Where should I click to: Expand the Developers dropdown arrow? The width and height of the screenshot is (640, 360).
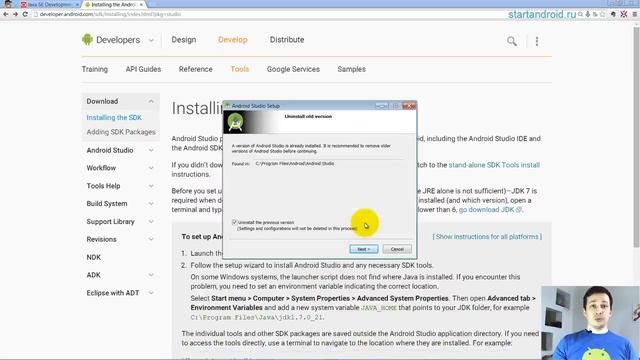tap(151, 40)
